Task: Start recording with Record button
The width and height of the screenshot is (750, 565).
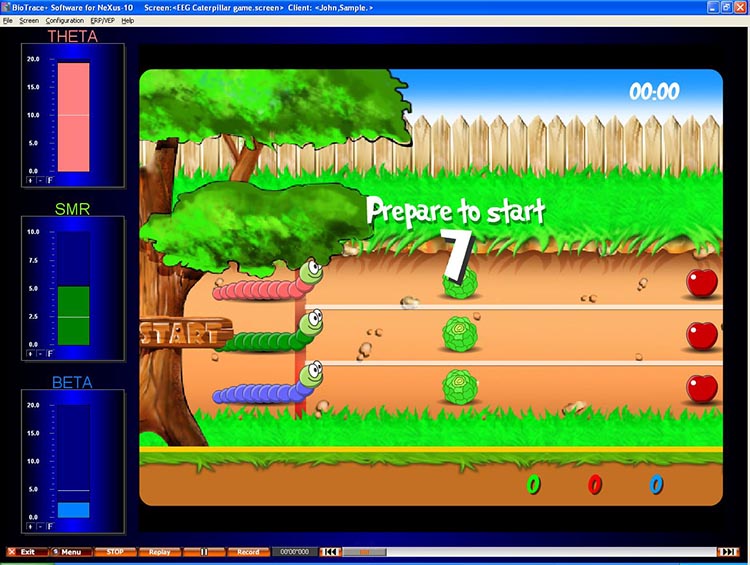Action: (248, 552)
